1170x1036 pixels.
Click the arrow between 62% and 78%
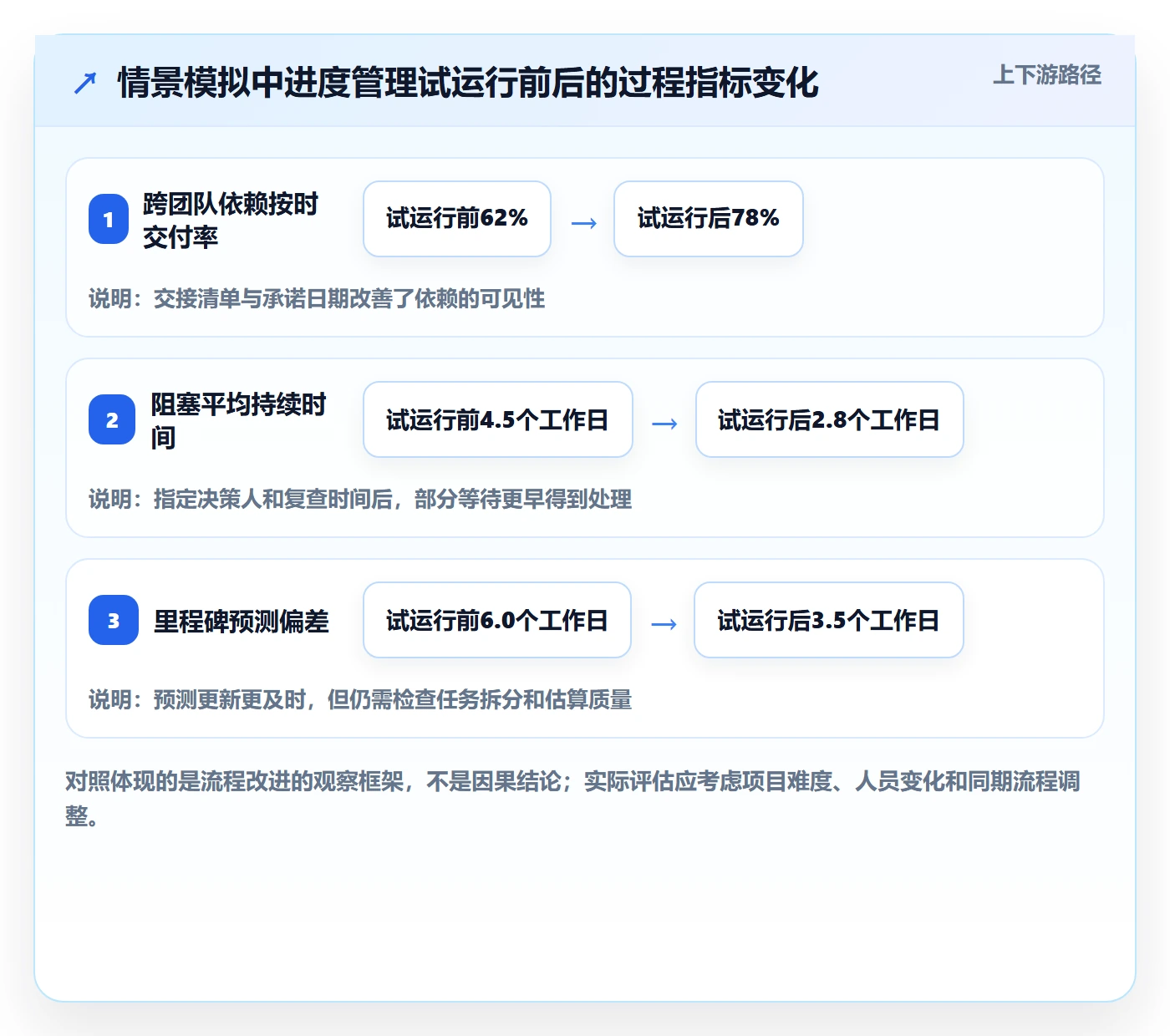583,223
